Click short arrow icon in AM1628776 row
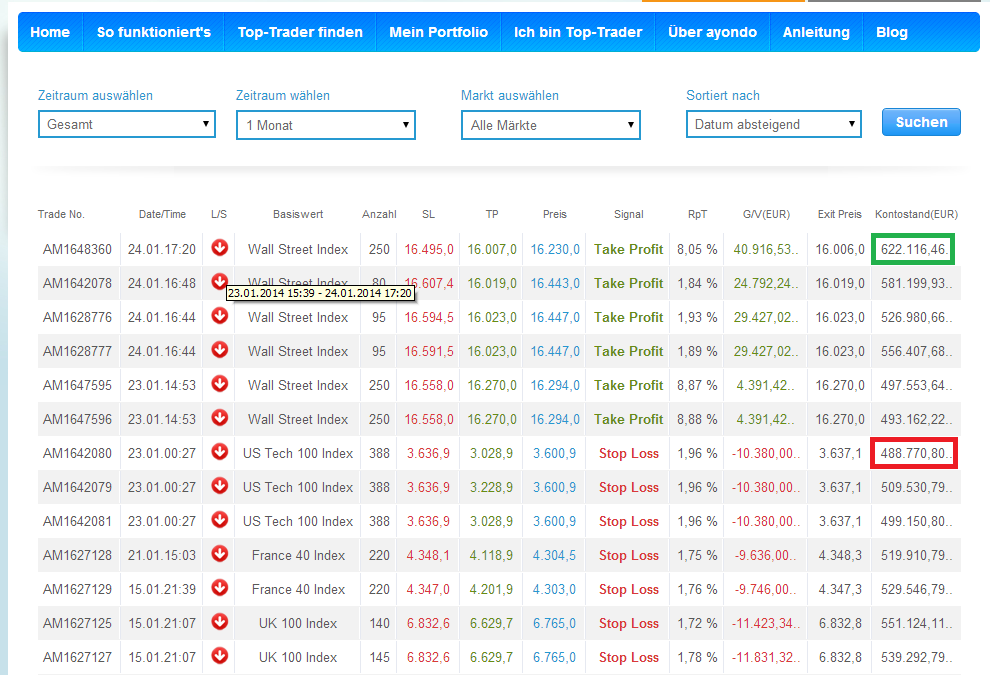Screen dimensions: 990x675 (x=220, y=316)
